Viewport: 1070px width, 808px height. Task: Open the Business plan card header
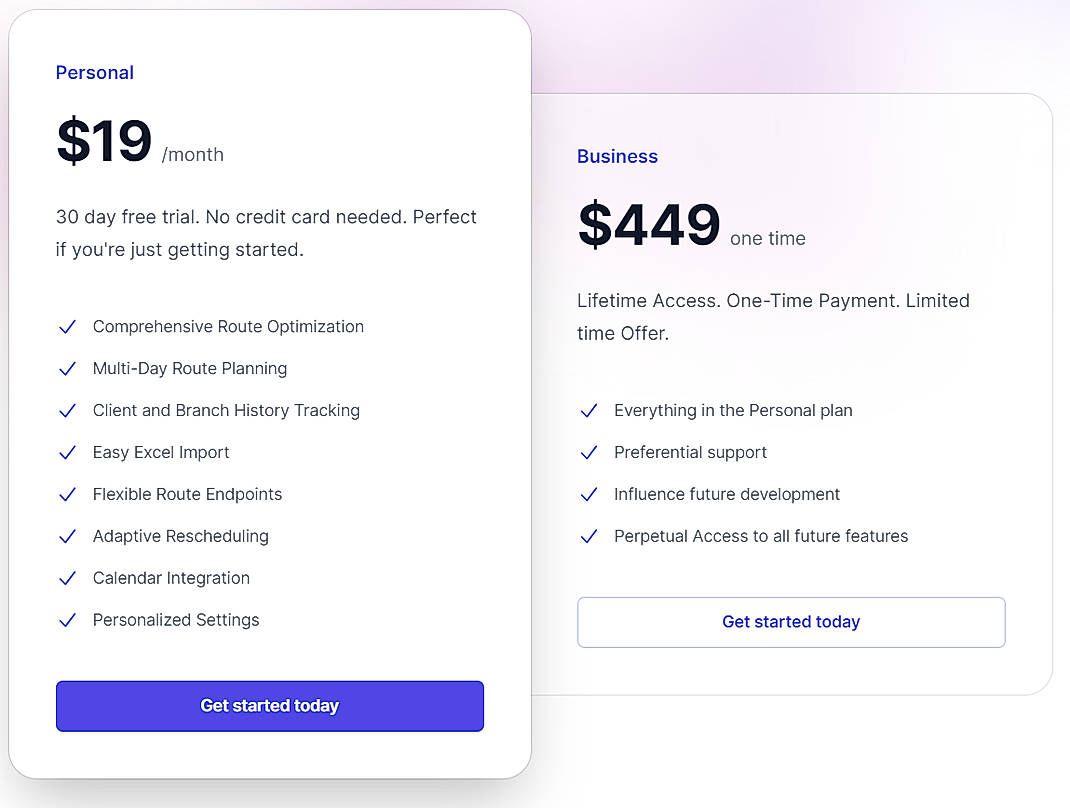click(617, 156)
